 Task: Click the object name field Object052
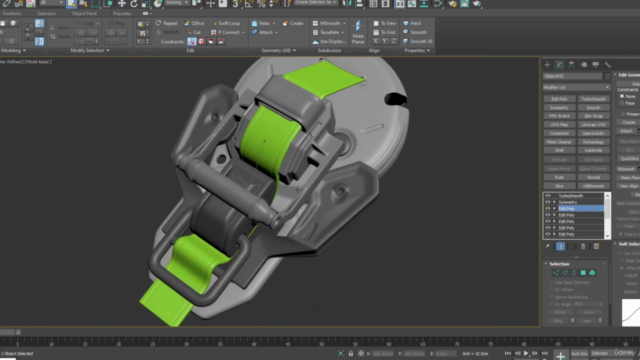(572, 76)
